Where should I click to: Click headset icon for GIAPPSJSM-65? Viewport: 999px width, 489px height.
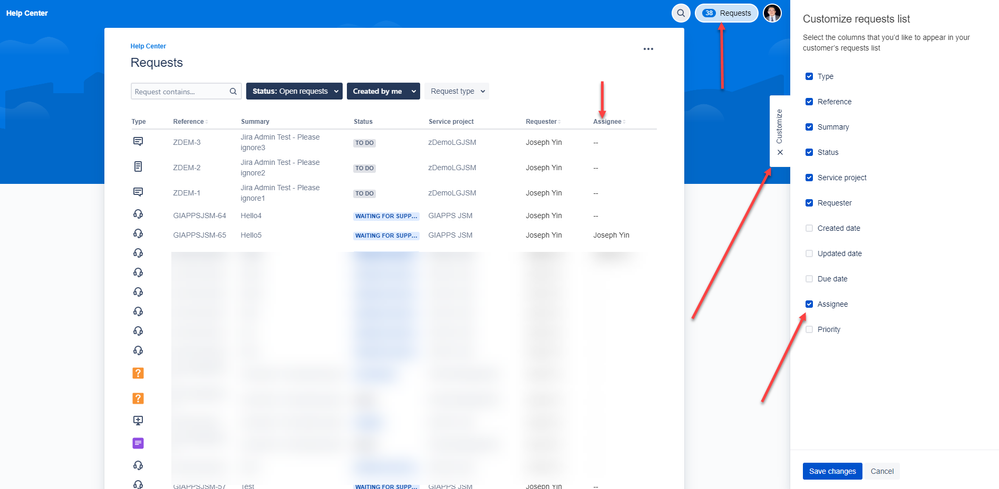[138, 234]
